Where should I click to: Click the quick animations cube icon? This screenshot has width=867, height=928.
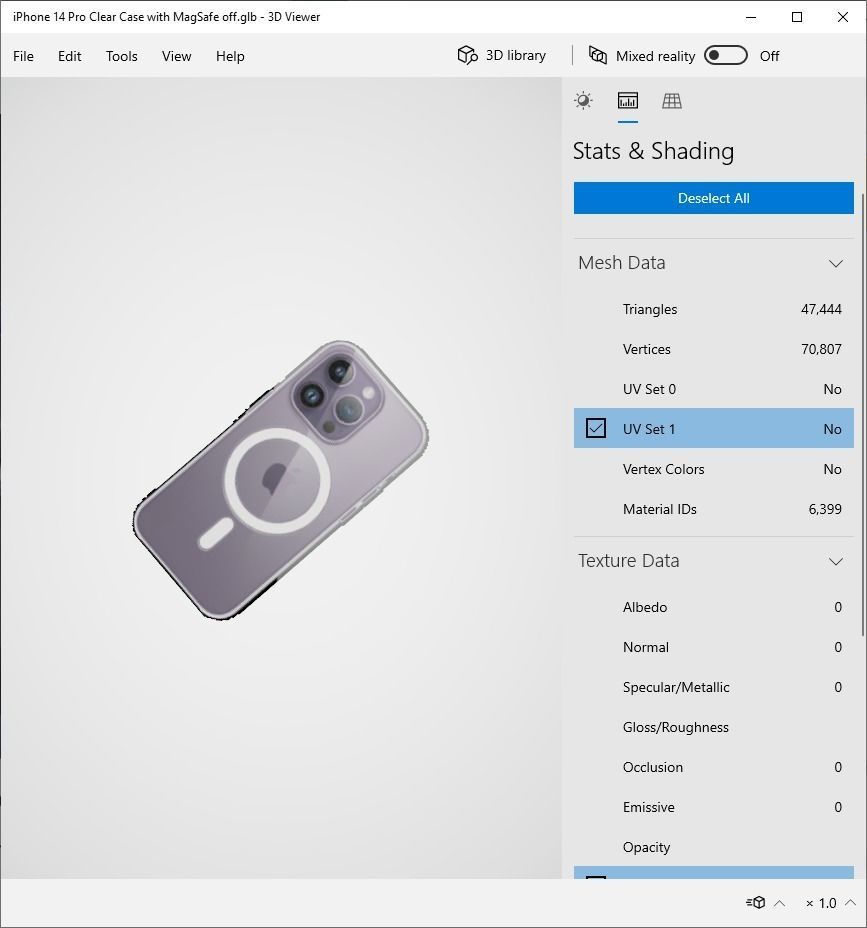coord(756,903)
